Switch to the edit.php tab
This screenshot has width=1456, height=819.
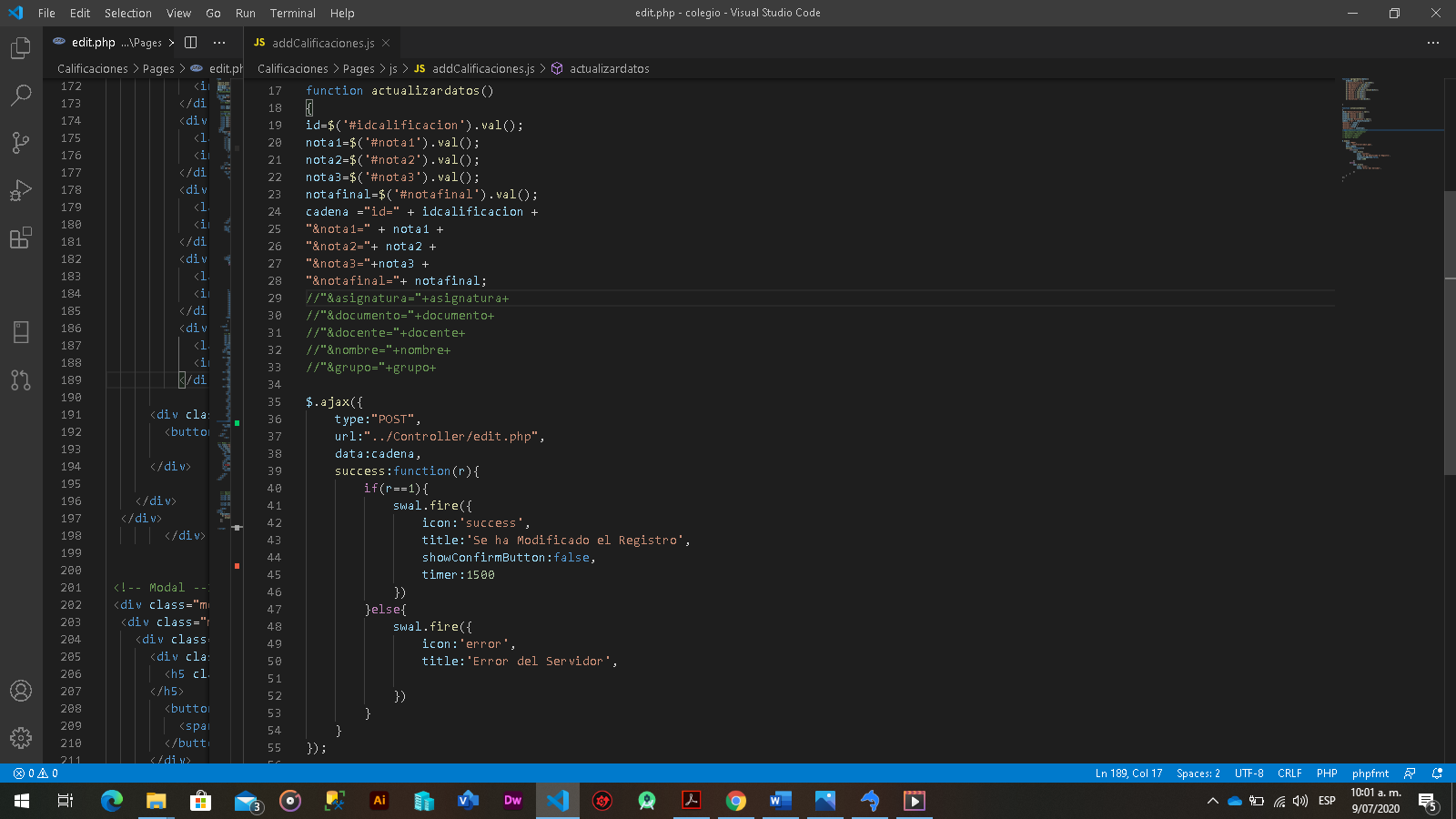(107, 43)
